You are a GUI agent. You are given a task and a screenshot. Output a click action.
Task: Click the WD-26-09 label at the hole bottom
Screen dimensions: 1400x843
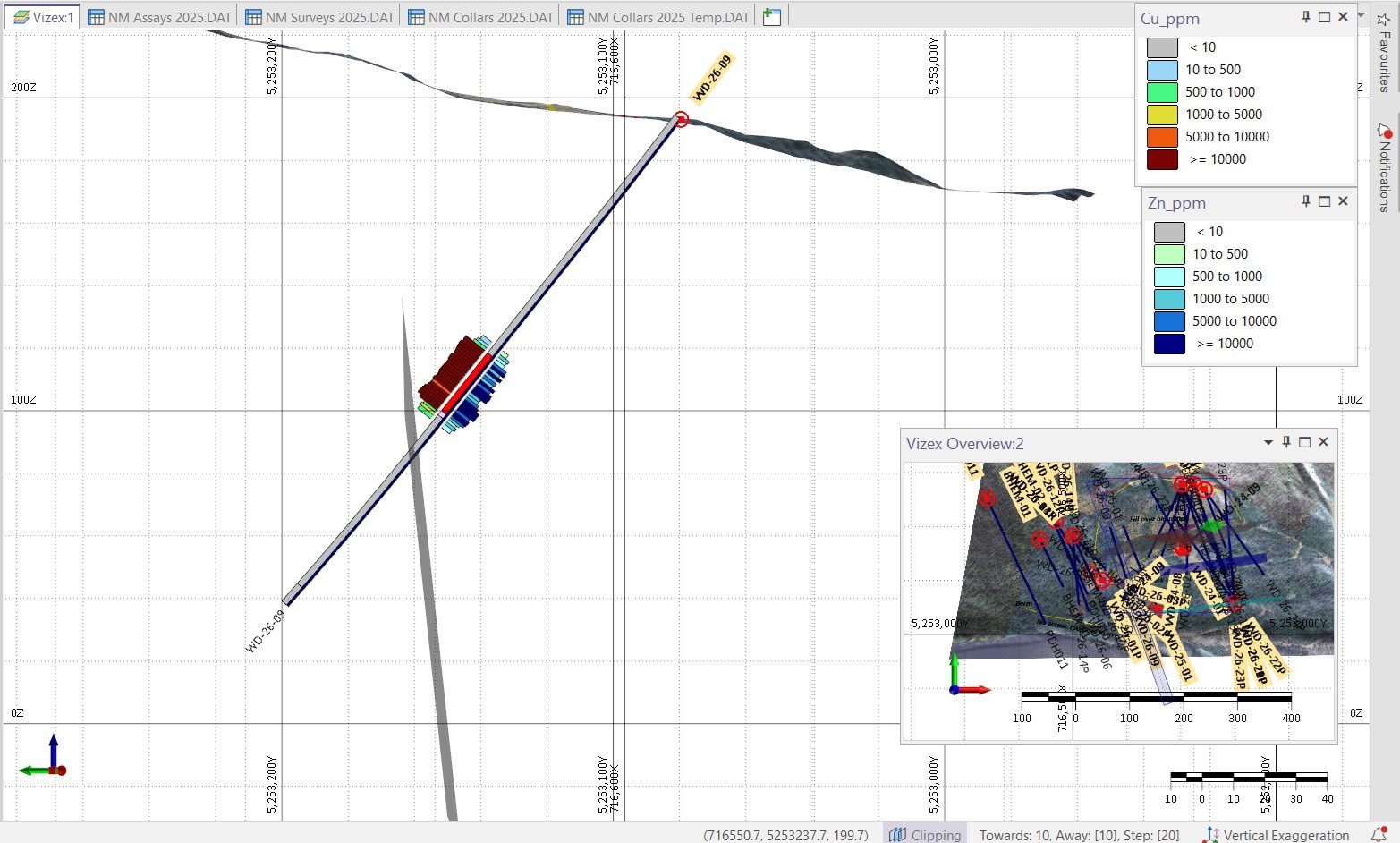pyautogui.click(x=265, y=632)
